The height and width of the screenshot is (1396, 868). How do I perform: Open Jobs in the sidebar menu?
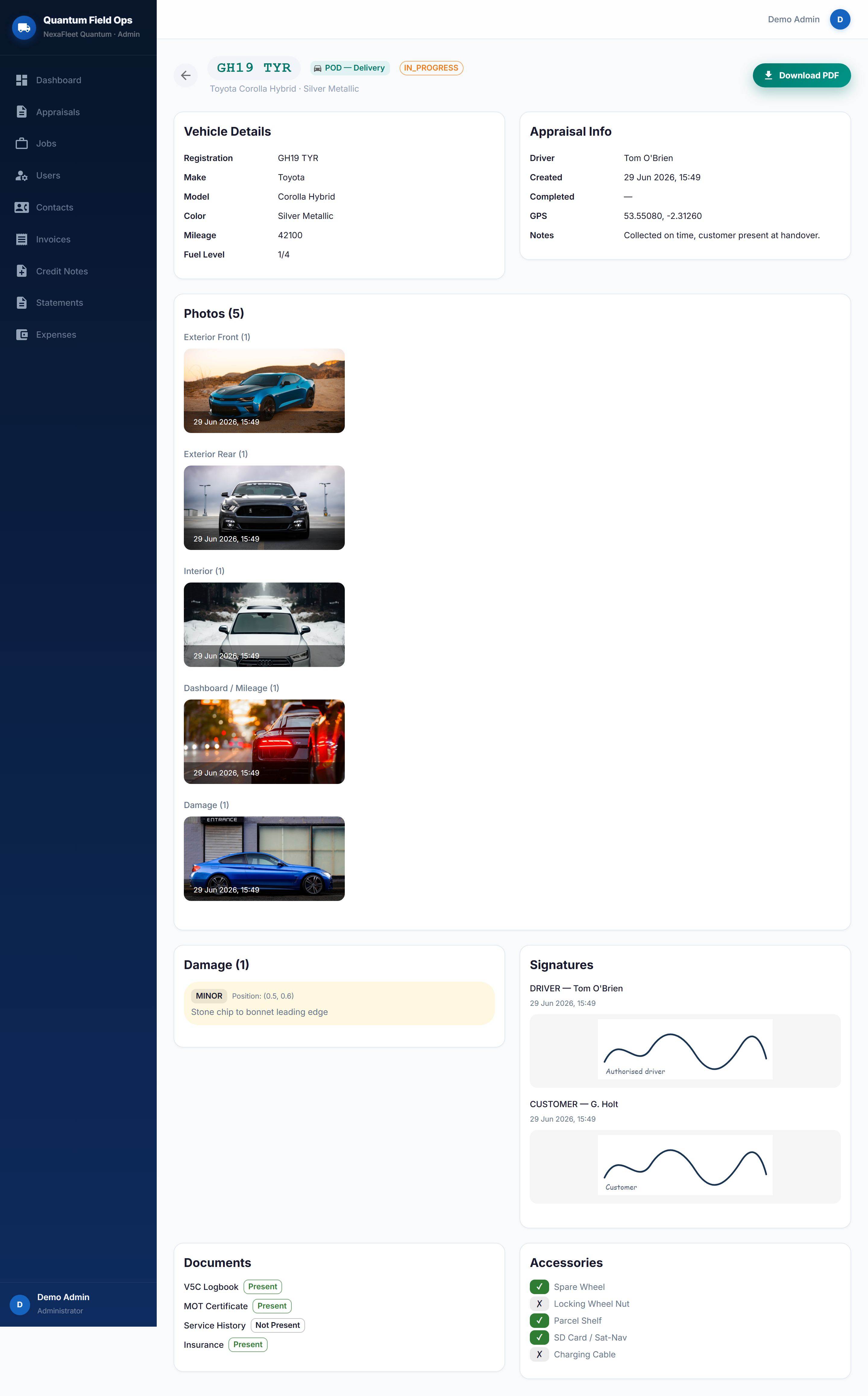click(x=78, y=144)
